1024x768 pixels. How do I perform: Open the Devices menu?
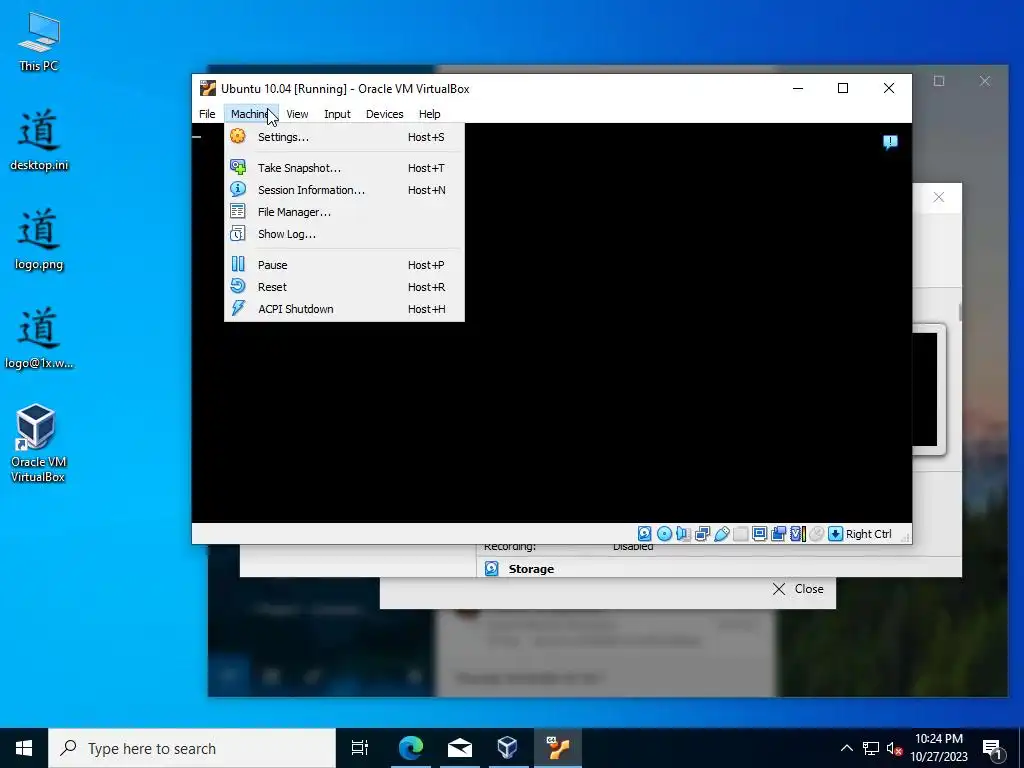(385, 114)
